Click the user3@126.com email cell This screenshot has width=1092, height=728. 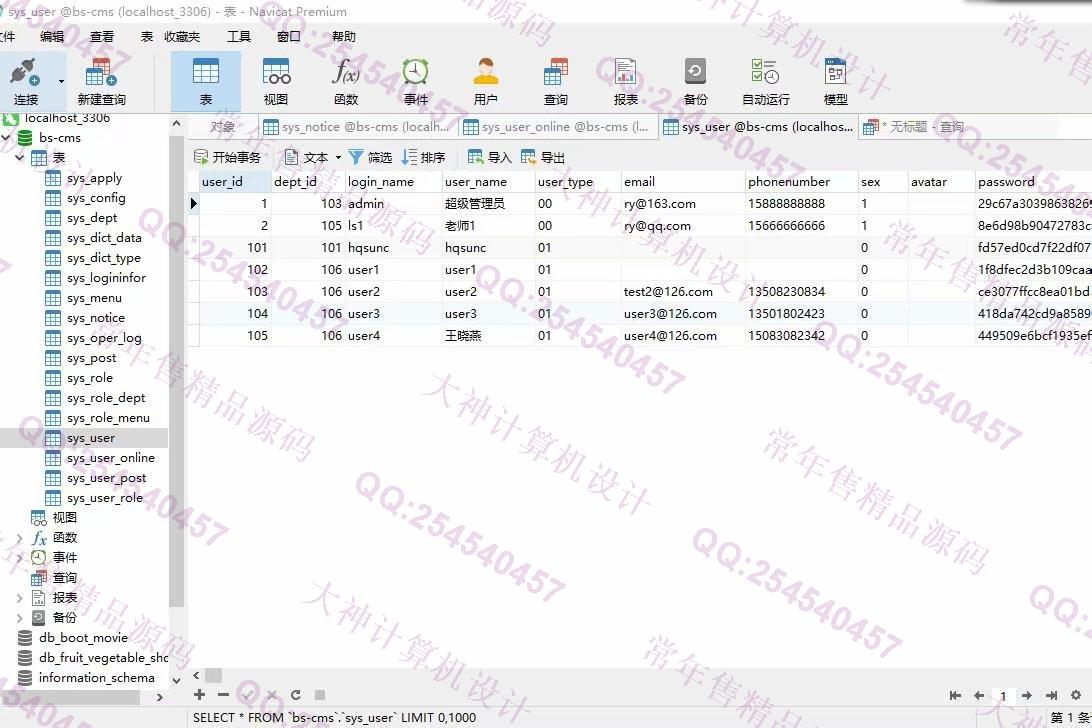(x=682, y=314)
